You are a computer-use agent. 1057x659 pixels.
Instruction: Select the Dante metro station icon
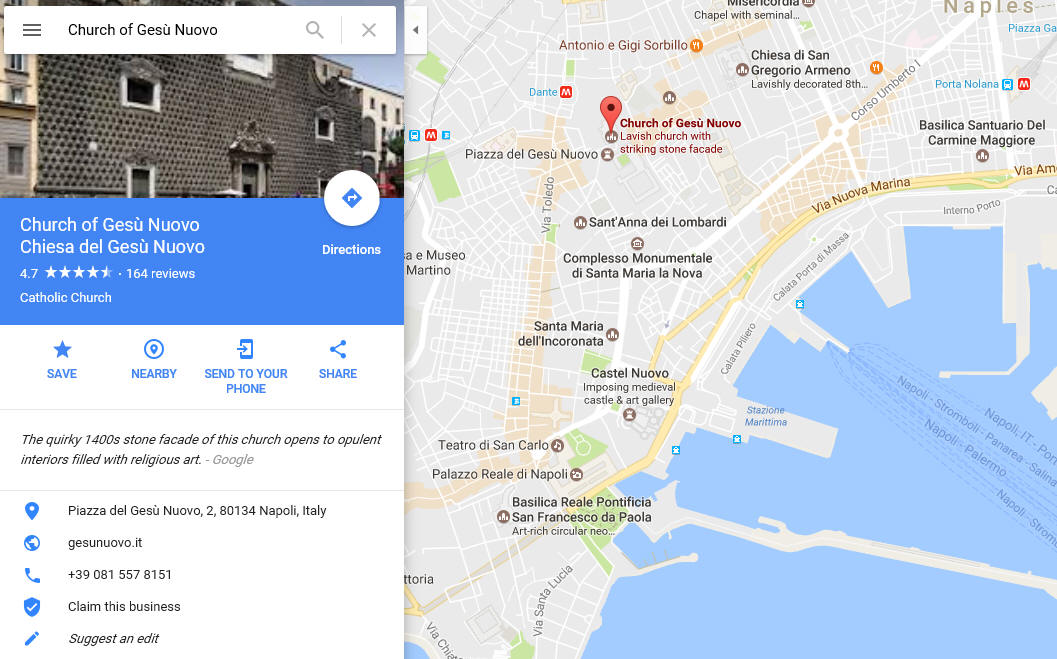566,92
